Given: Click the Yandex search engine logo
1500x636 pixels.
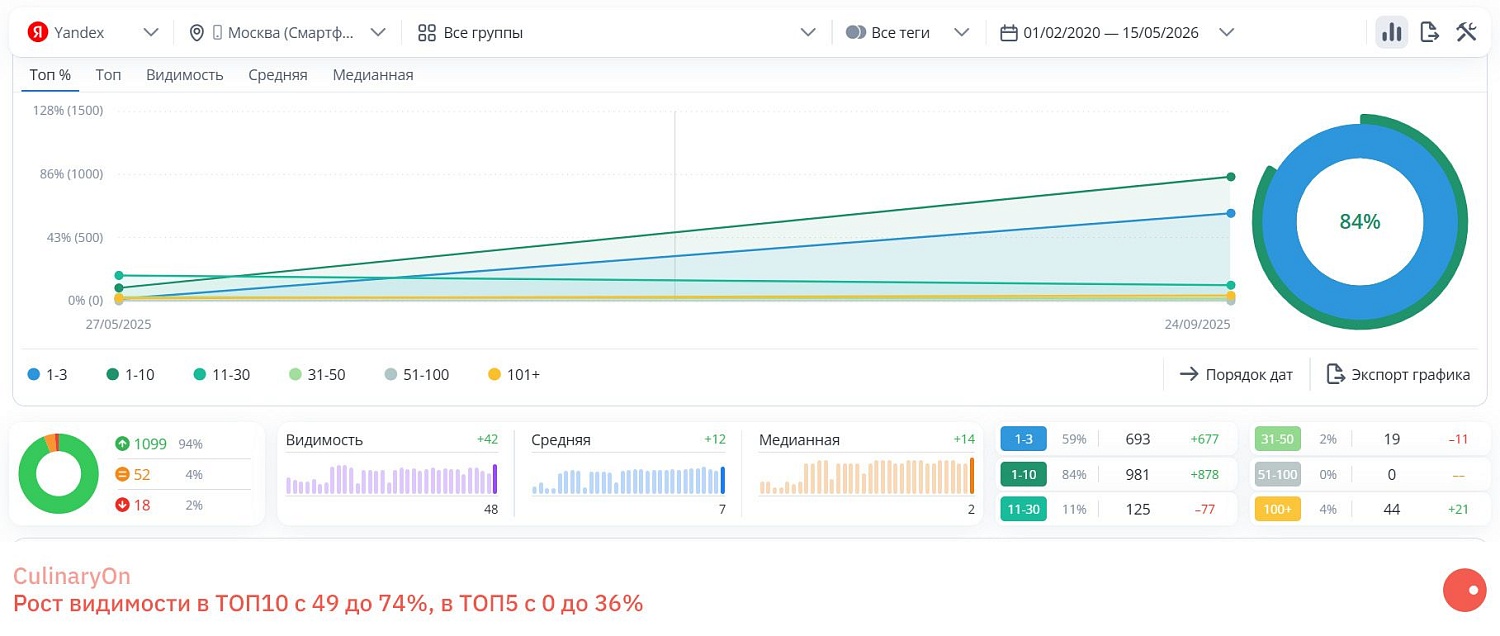Looking at the screenshot, I should pyautogui.click(x=40, y=31).
